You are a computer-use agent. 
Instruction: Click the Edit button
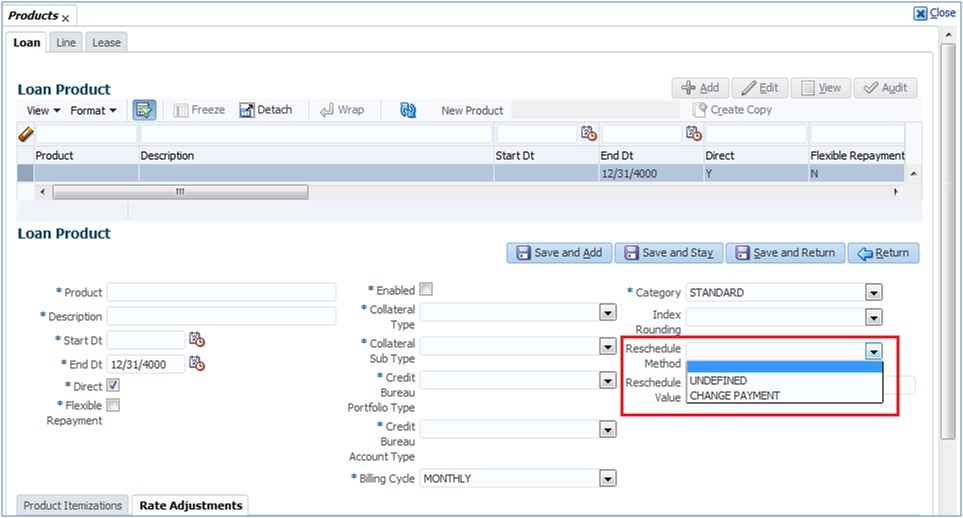(759, 88)
